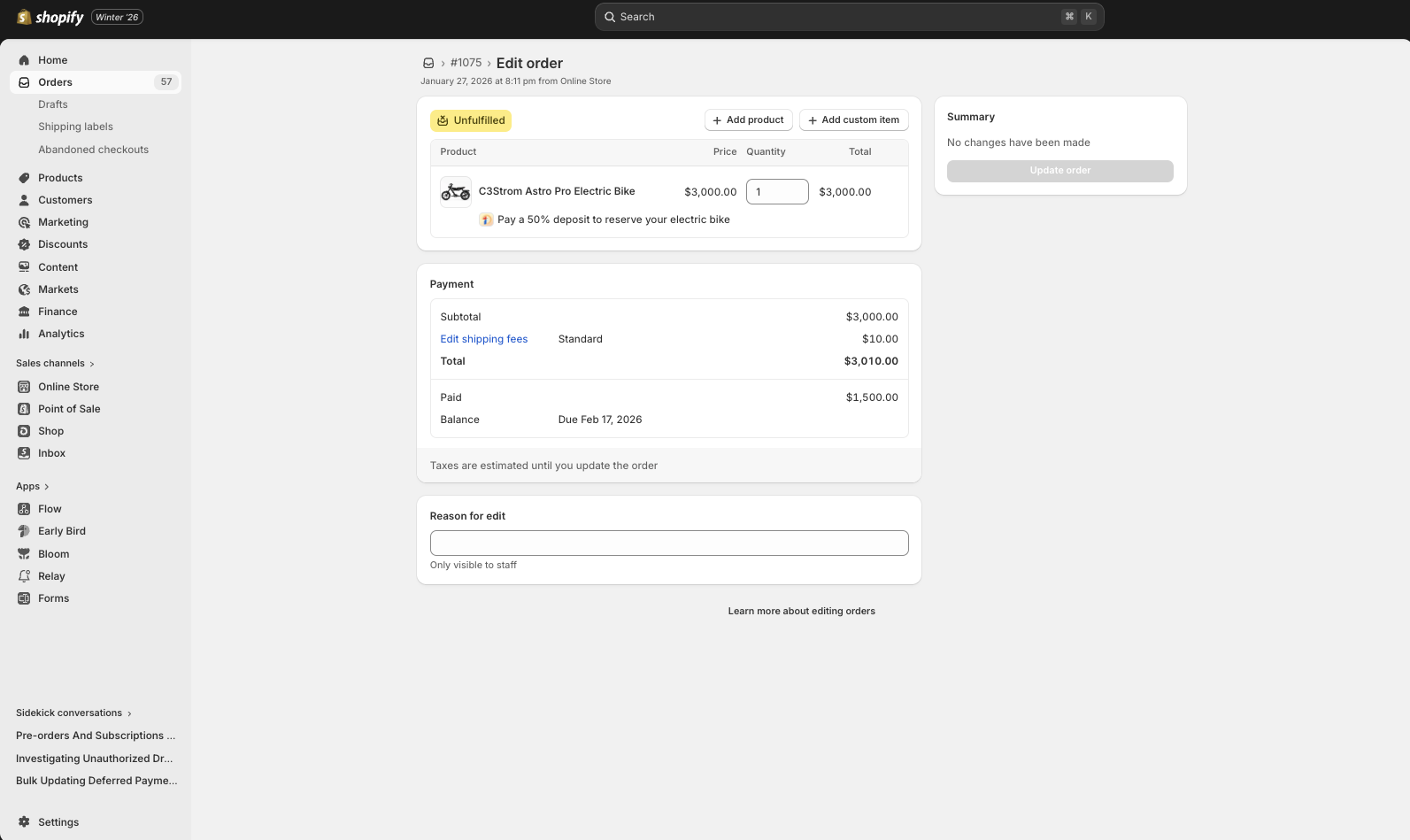Click the quantity input for Electric Bike
The image size is (1410, 840).
pos(777,191)
